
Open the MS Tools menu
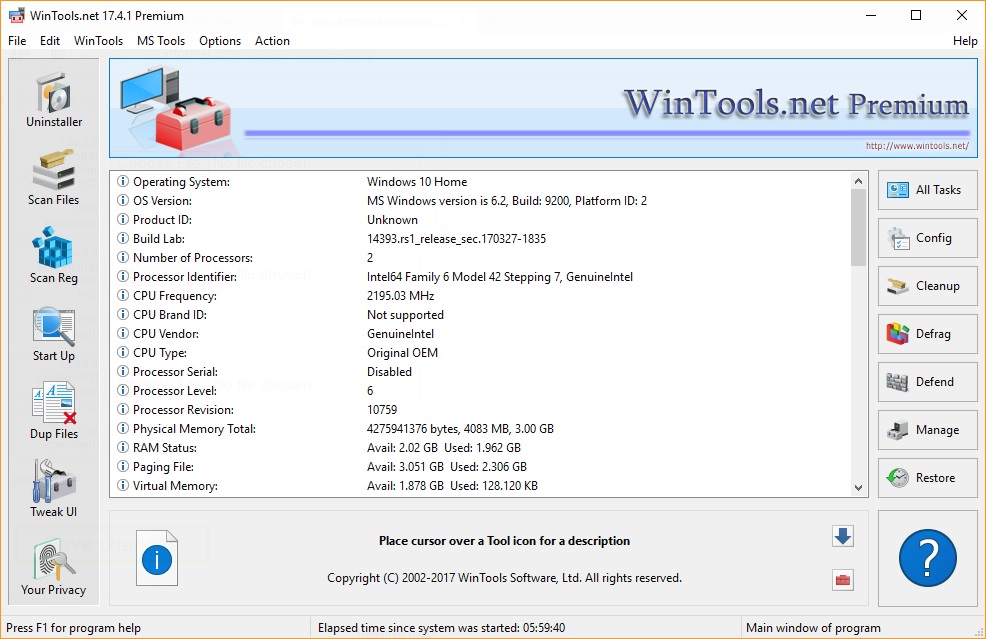[x=161, y=41]
